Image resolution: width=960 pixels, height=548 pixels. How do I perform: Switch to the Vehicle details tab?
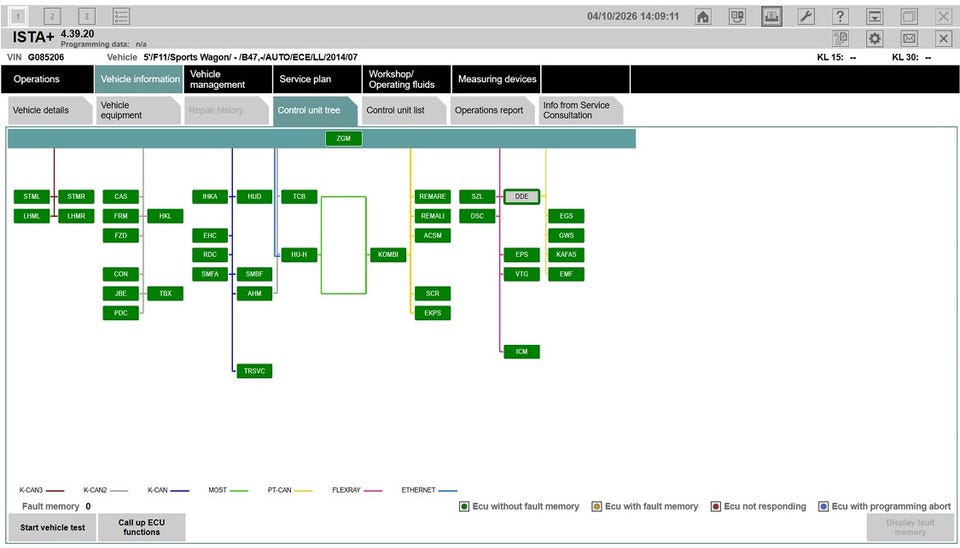pyautogui.click(x=49, y=110)
